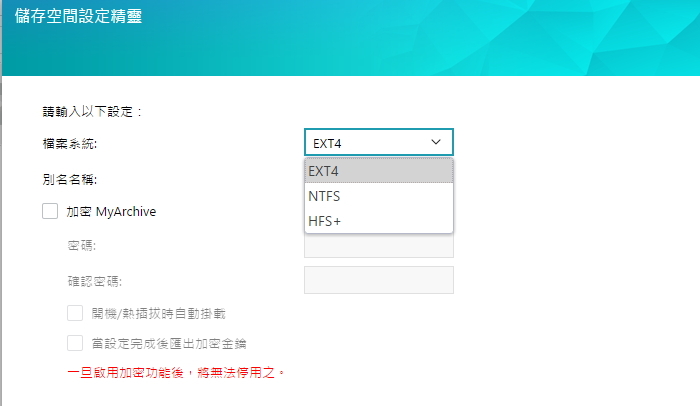Enable the 加密 MyArchive checkbox

tap(50, 211)
